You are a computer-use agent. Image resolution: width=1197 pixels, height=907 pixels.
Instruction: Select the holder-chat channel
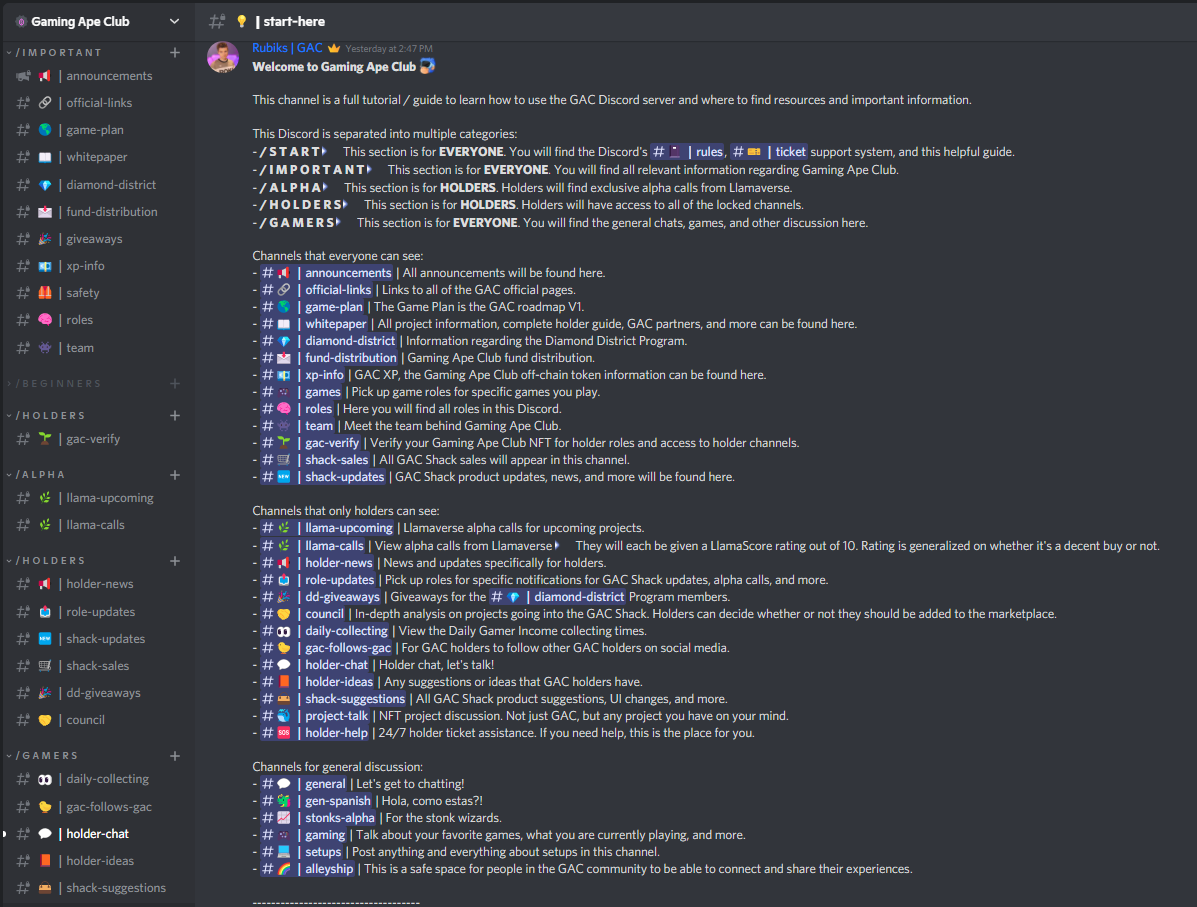(97, 834)
